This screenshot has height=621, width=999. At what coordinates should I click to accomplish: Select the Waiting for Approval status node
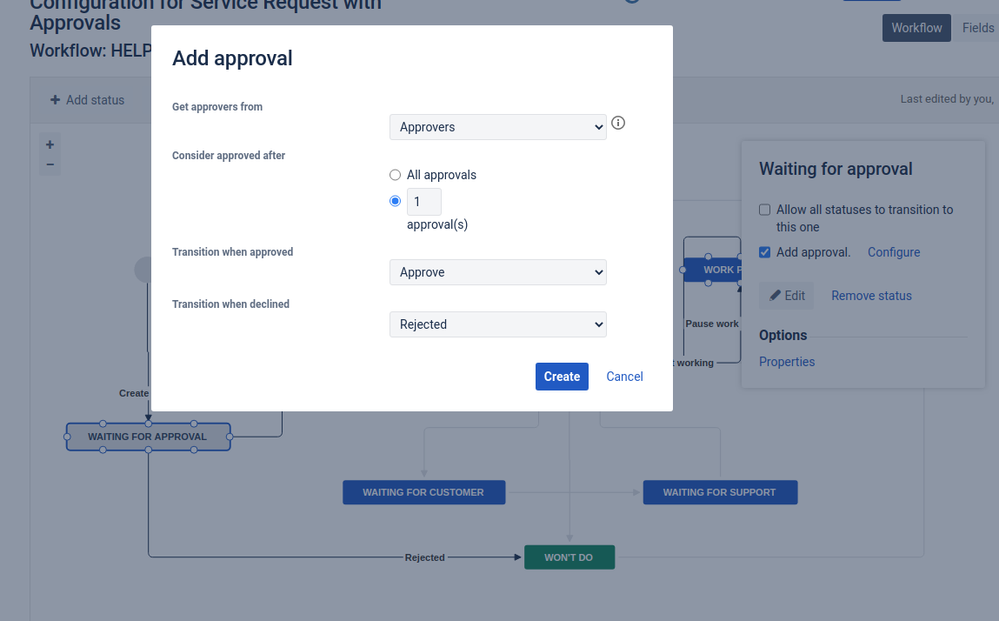(148, 437)
